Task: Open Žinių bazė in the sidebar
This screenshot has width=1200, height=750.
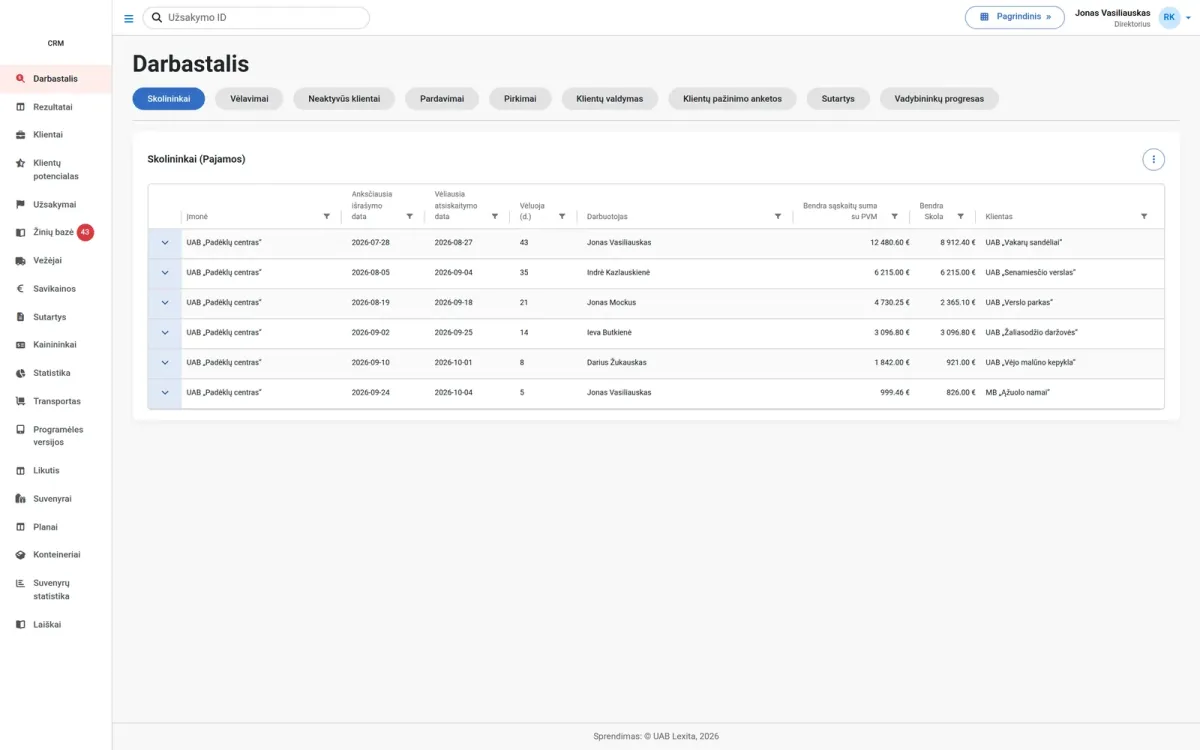Action: (56, 232)
